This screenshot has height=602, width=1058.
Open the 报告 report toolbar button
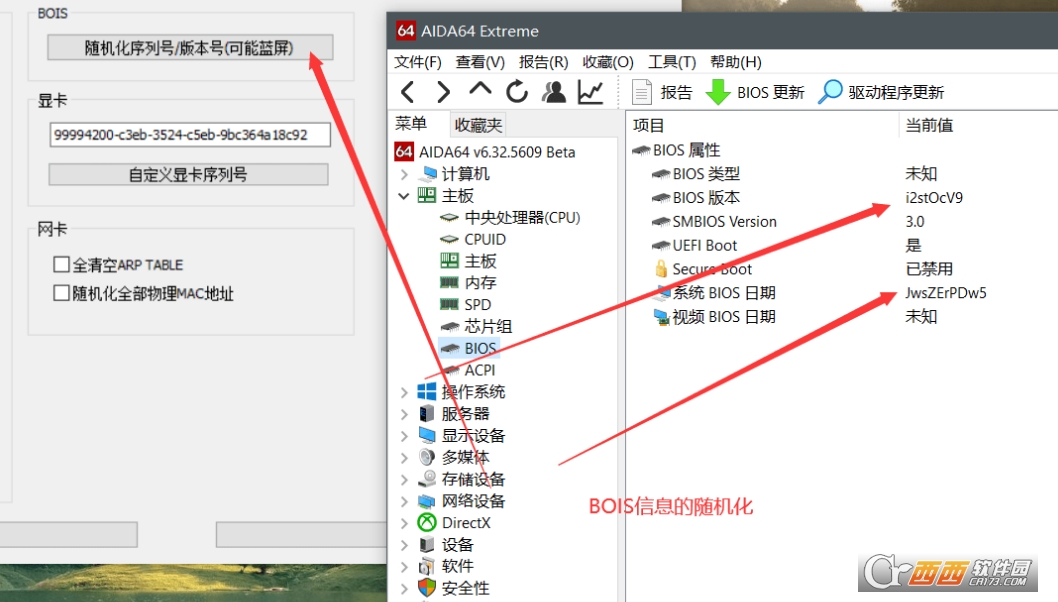[x=664, y=92]
